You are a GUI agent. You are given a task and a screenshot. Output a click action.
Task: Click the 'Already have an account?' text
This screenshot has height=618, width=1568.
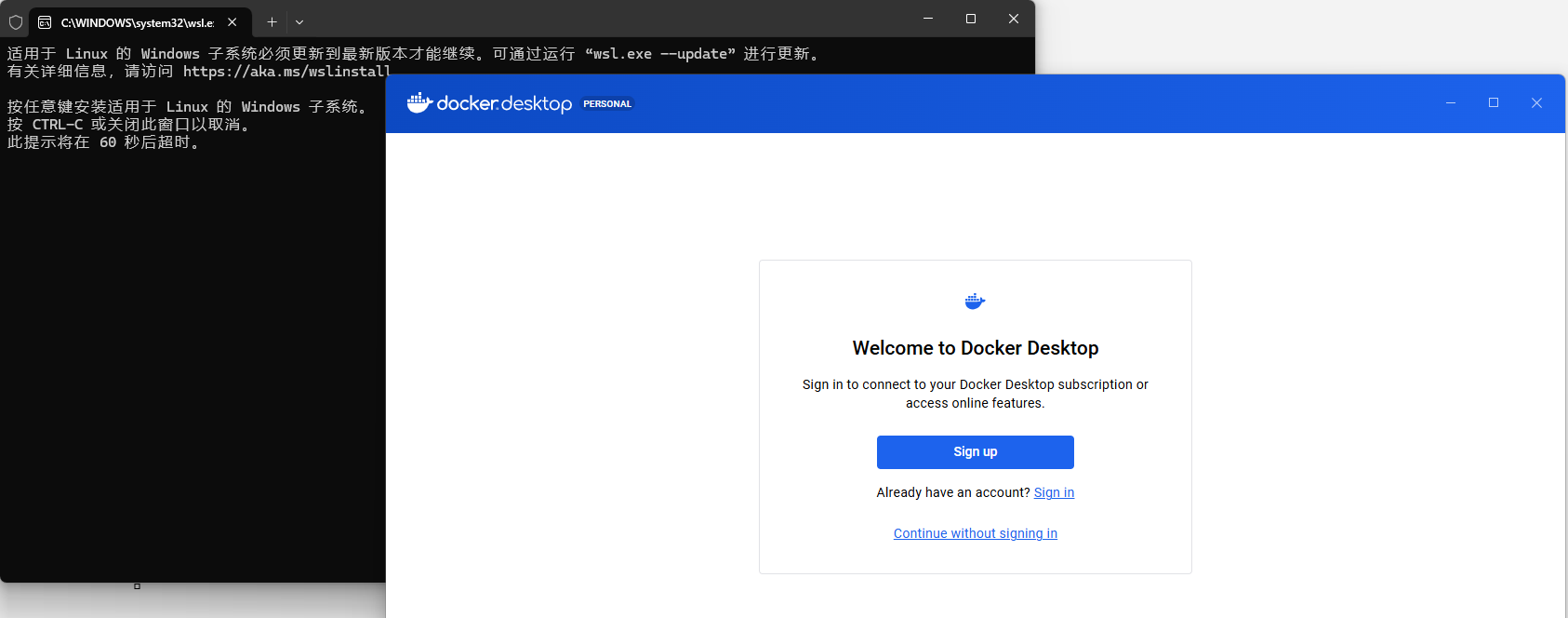click(953, 492)
